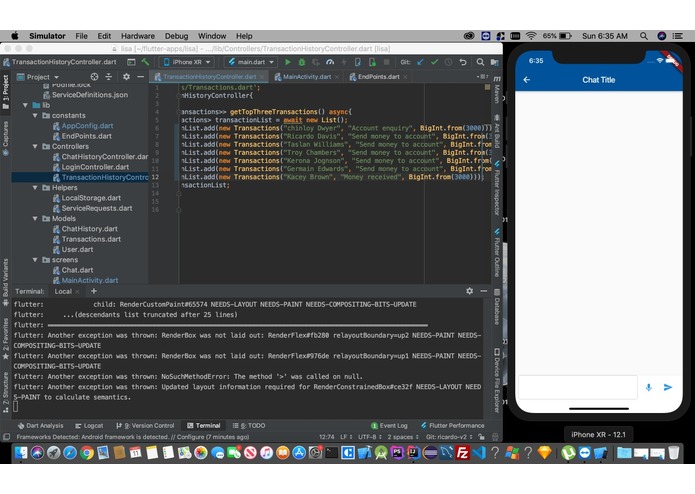The height and width of the screenshot is (494, 695).
Task: Open Finder from the Dock
Action: 20,453
